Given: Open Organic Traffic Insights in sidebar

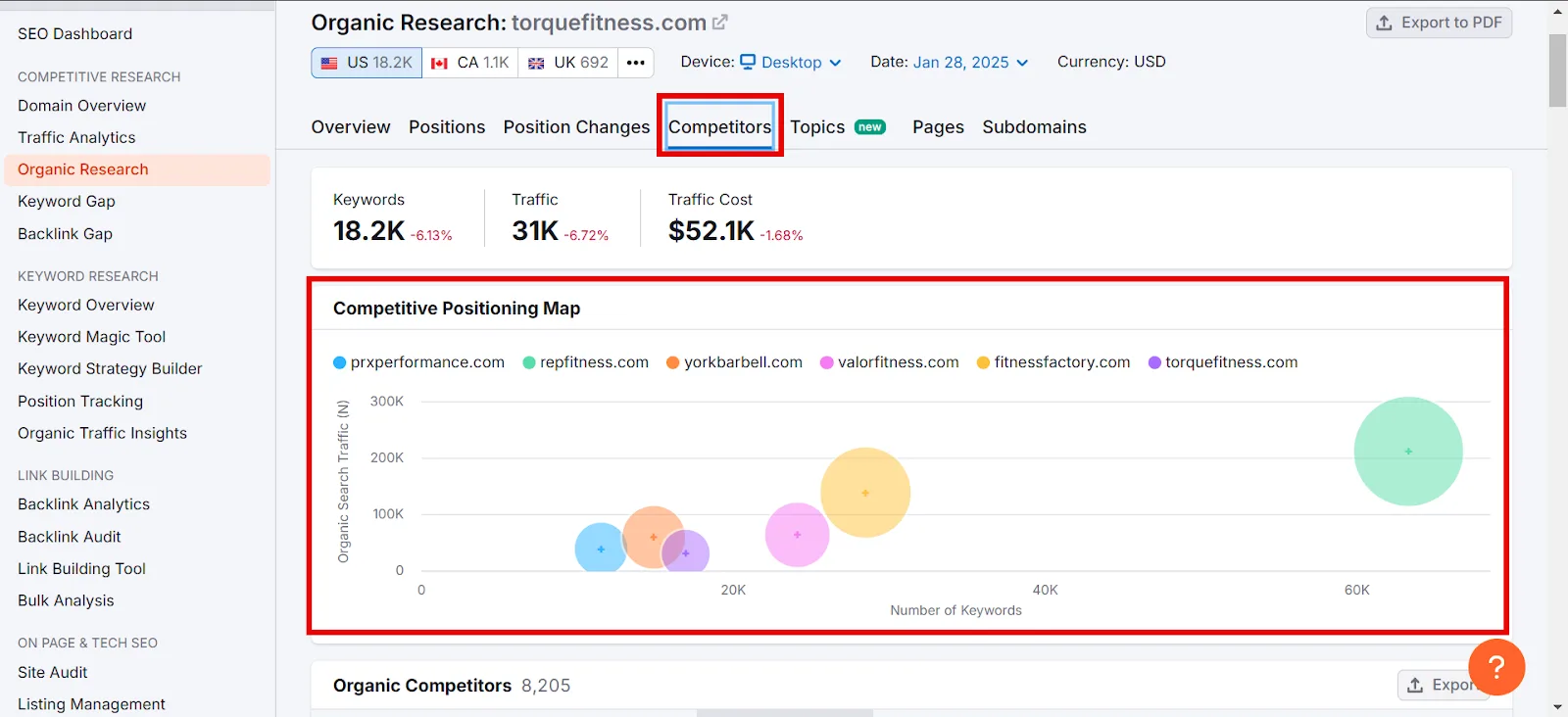Looking at the screenshot, I should coord(102,434).
